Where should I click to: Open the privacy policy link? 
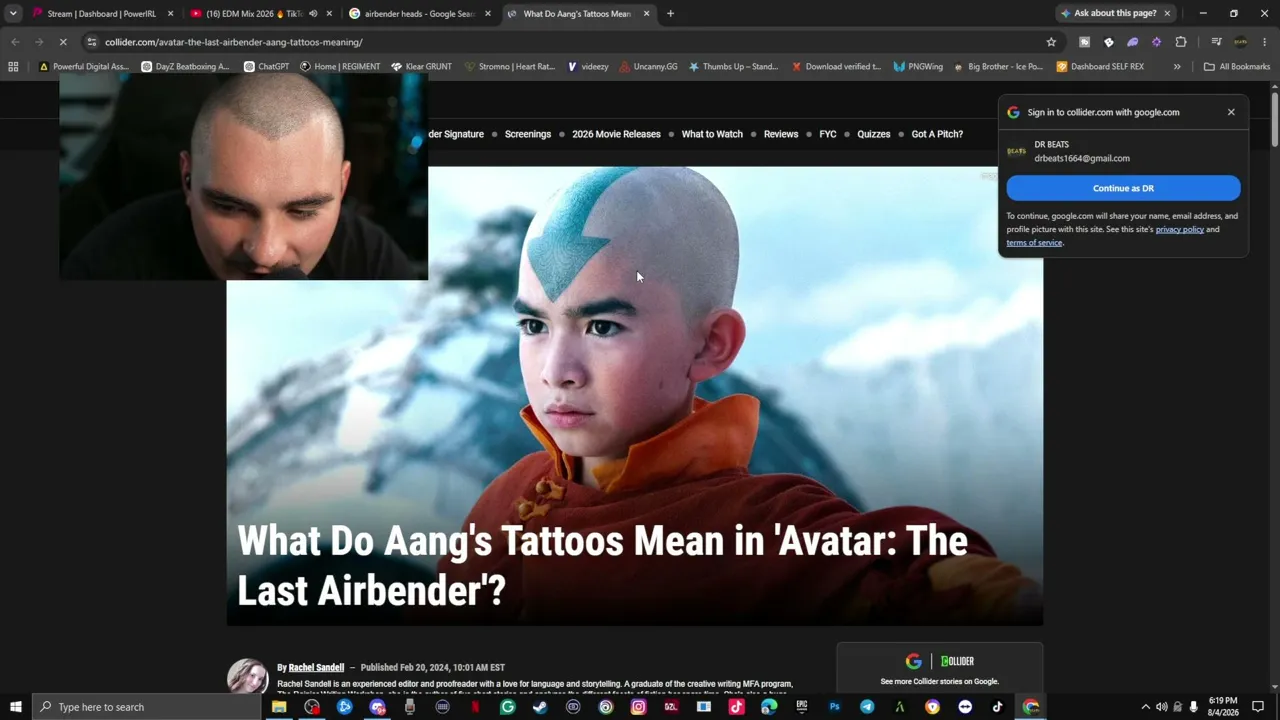point(1180,229)
